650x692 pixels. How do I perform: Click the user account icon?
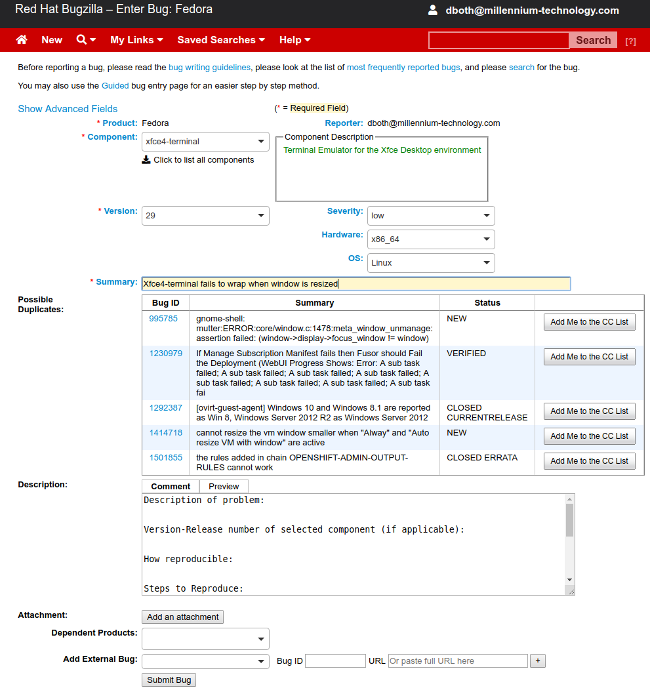pyautogui.click(x=433, y=10)
